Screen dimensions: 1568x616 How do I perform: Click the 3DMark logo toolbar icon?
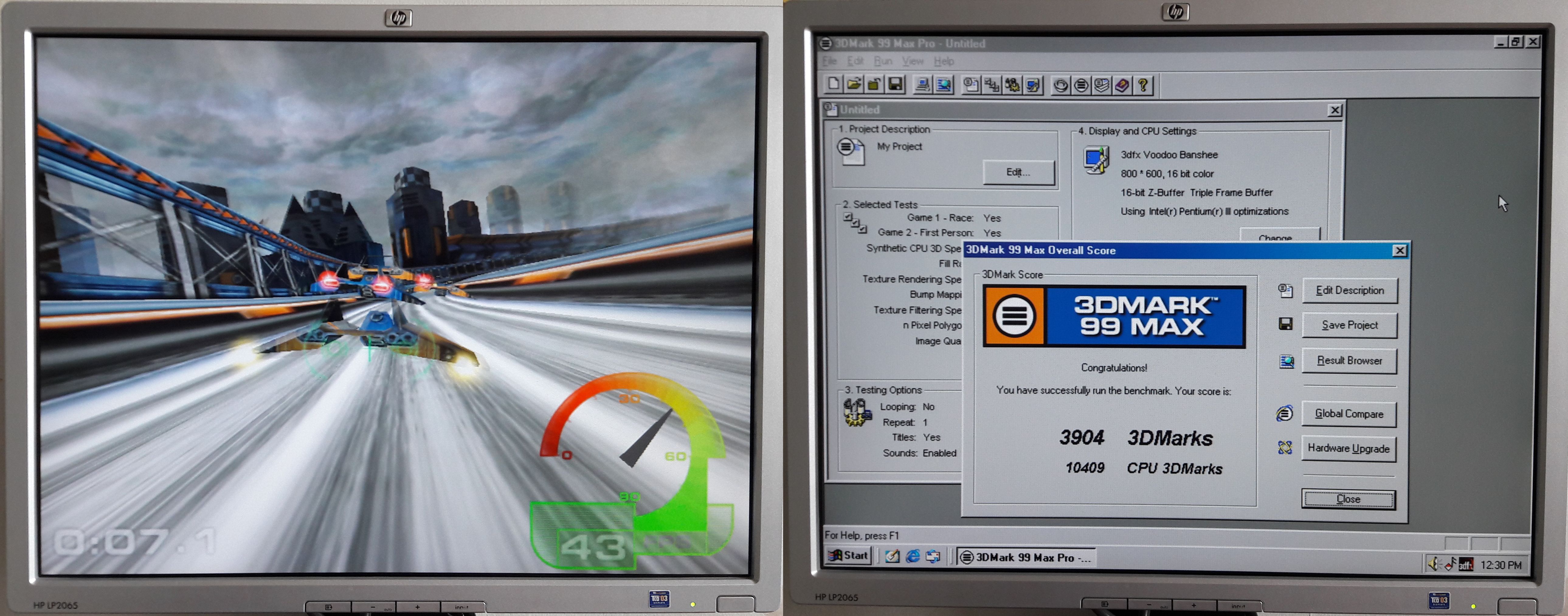(x=1081, y=85)
